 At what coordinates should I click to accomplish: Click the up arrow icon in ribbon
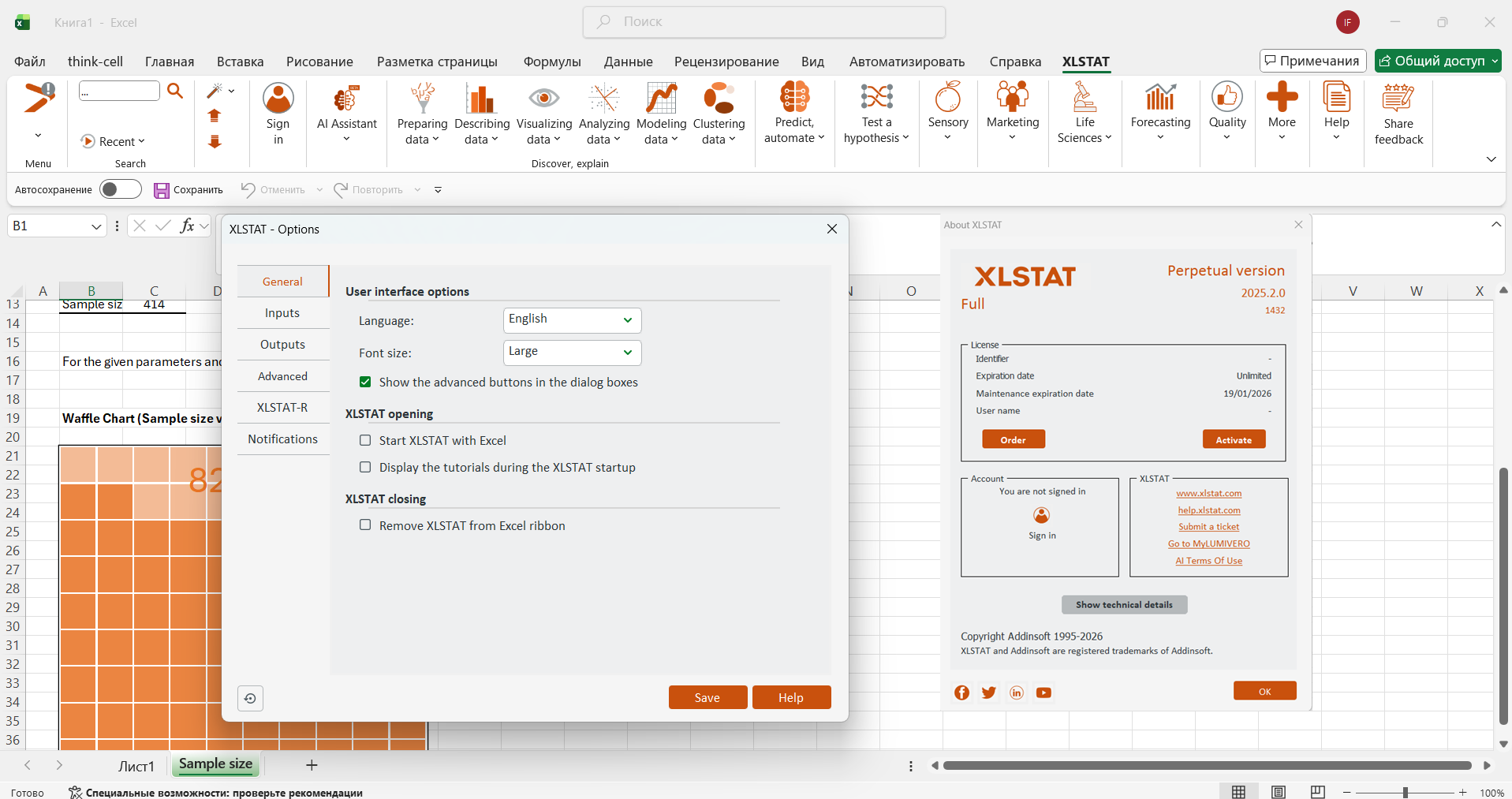click(215, 116)
